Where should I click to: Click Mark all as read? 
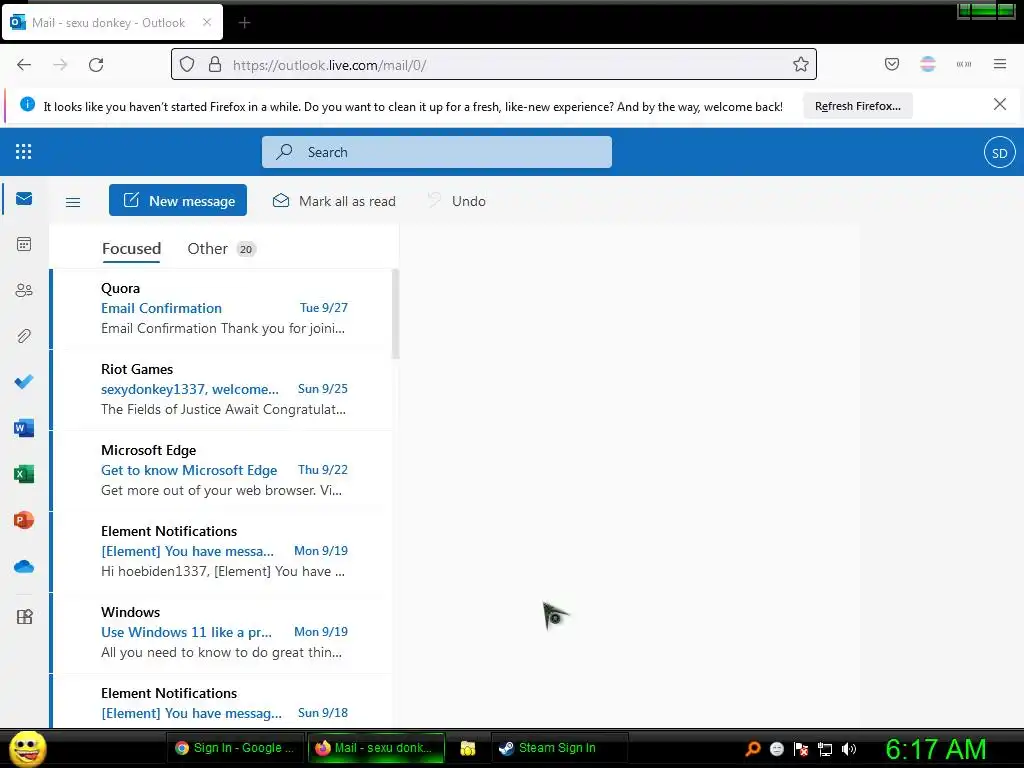point(334,201)
